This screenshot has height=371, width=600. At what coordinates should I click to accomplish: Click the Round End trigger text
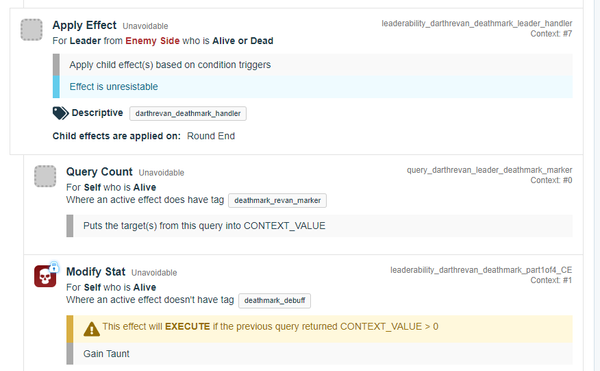[211, 136]
